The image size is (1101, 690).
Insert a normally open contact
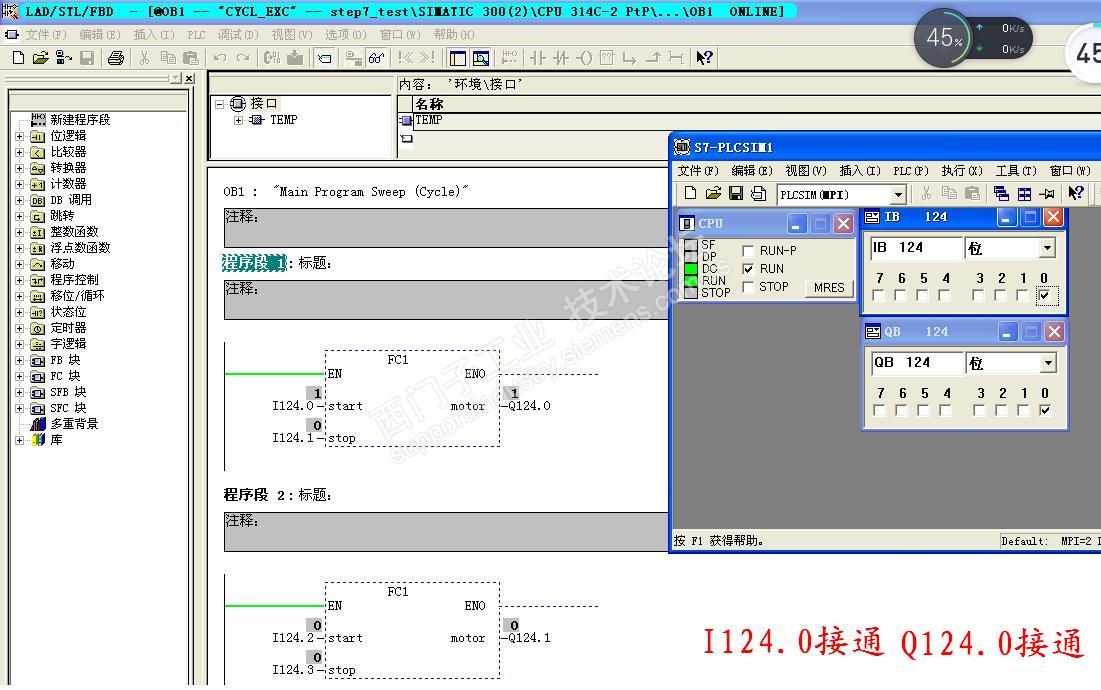[538, 58]
